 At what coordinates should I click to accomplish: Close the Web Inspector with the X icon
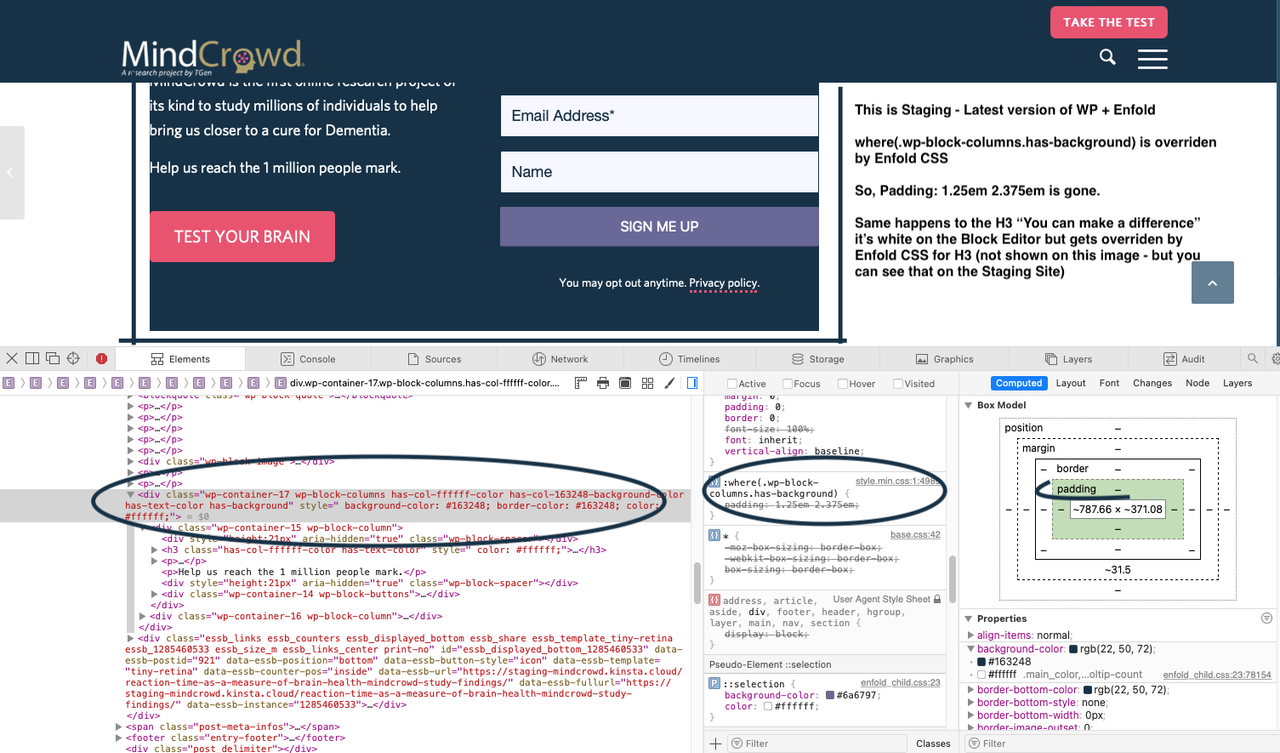click(x=11, y=358)
